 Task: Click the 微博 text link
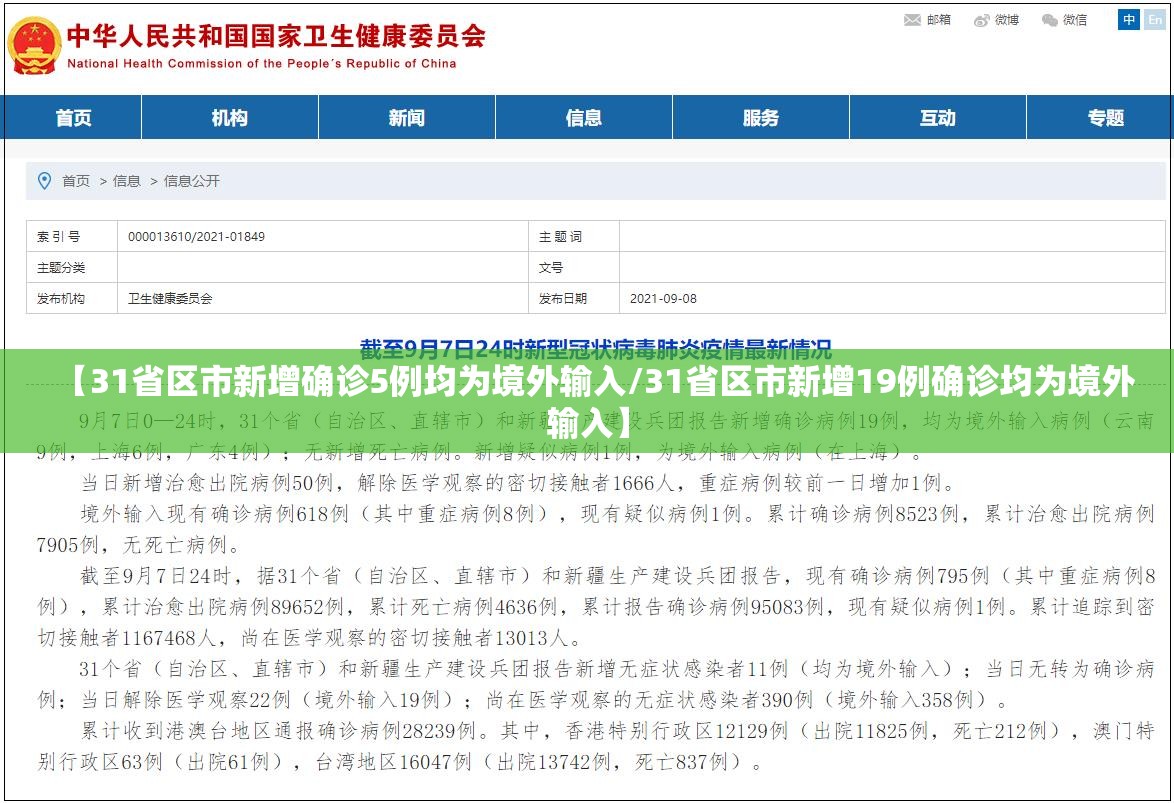[1007, 20]
